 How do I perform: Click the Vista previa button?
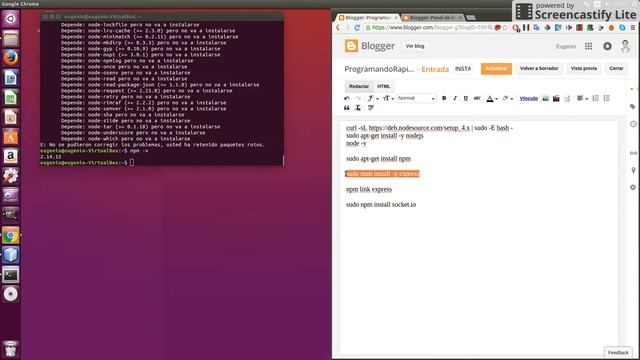pos(584,69)
